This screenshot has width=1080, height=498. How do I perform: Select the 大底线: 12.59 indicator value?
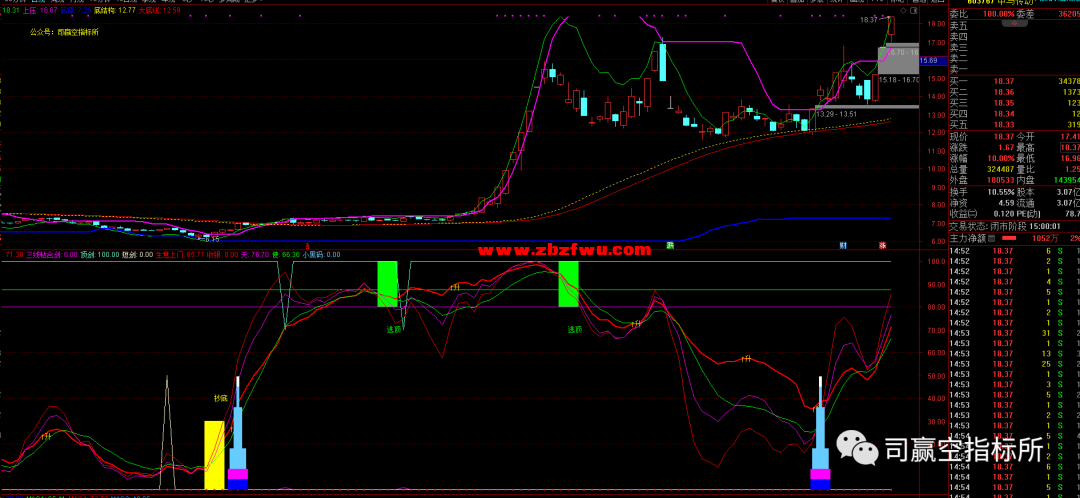(160, 10)
